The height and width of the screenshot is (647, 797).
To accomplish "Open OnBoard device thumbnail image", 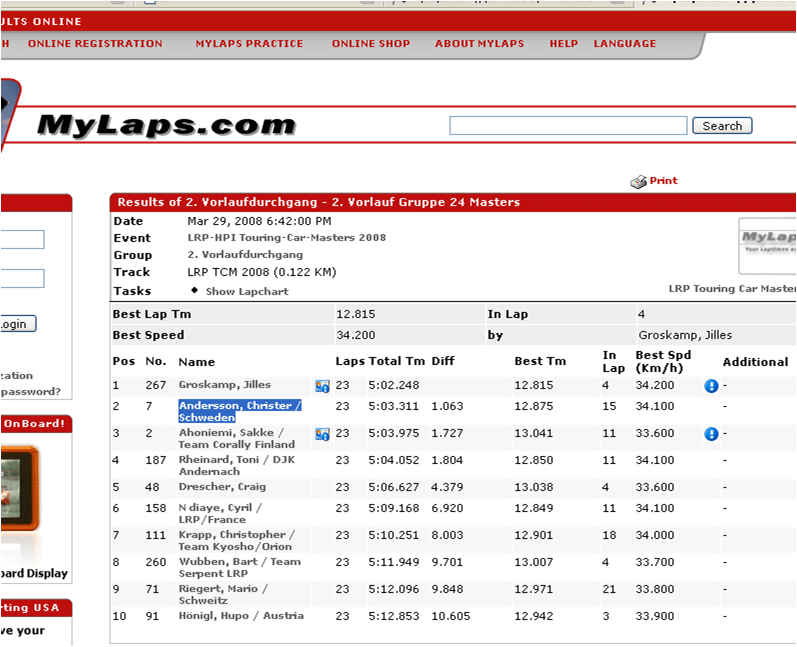I will pyautogui.click(x=19, y=488).
